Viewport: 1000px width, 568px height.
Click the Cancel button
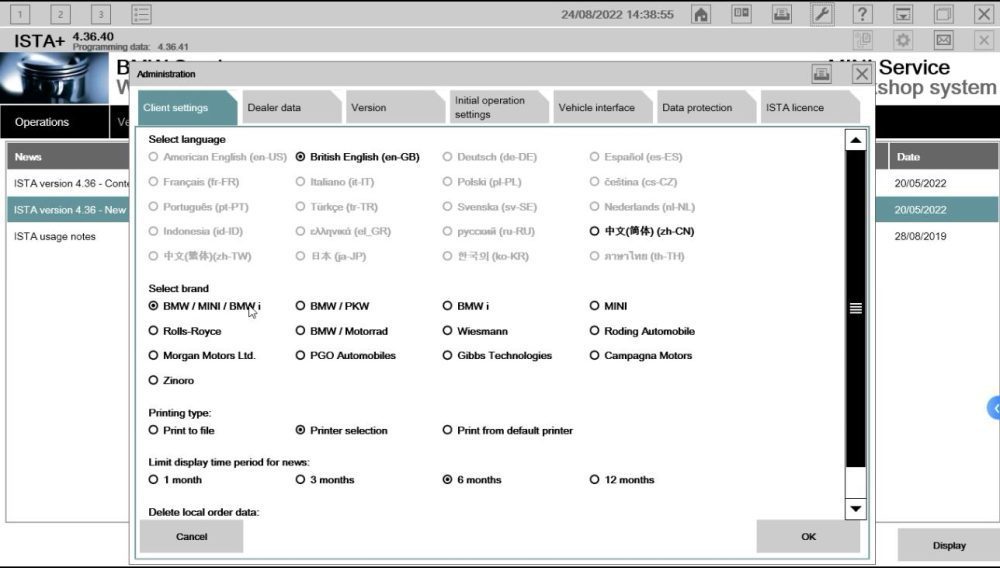click(191, 537)
